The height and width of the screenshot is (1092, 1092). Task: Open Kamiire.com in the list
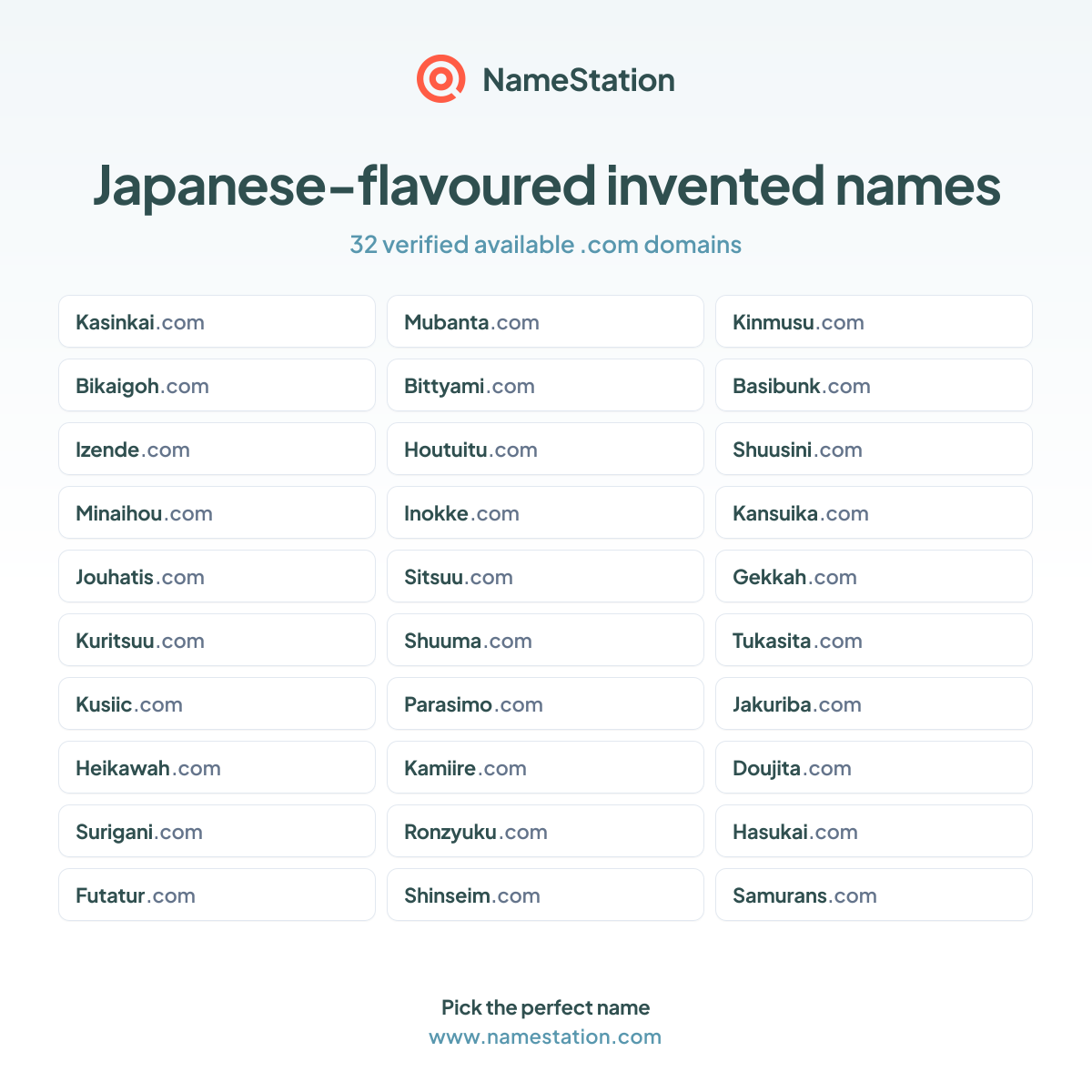546,767
